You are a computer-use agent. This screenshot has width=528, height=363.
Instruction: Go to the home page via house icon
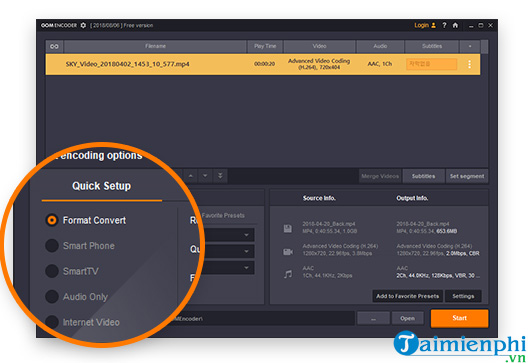click(x=455, y=25)
